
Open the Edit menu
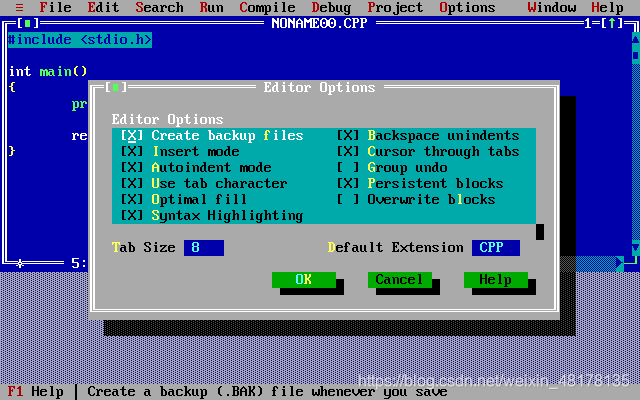pyautogui.click(x=103, y=7)
